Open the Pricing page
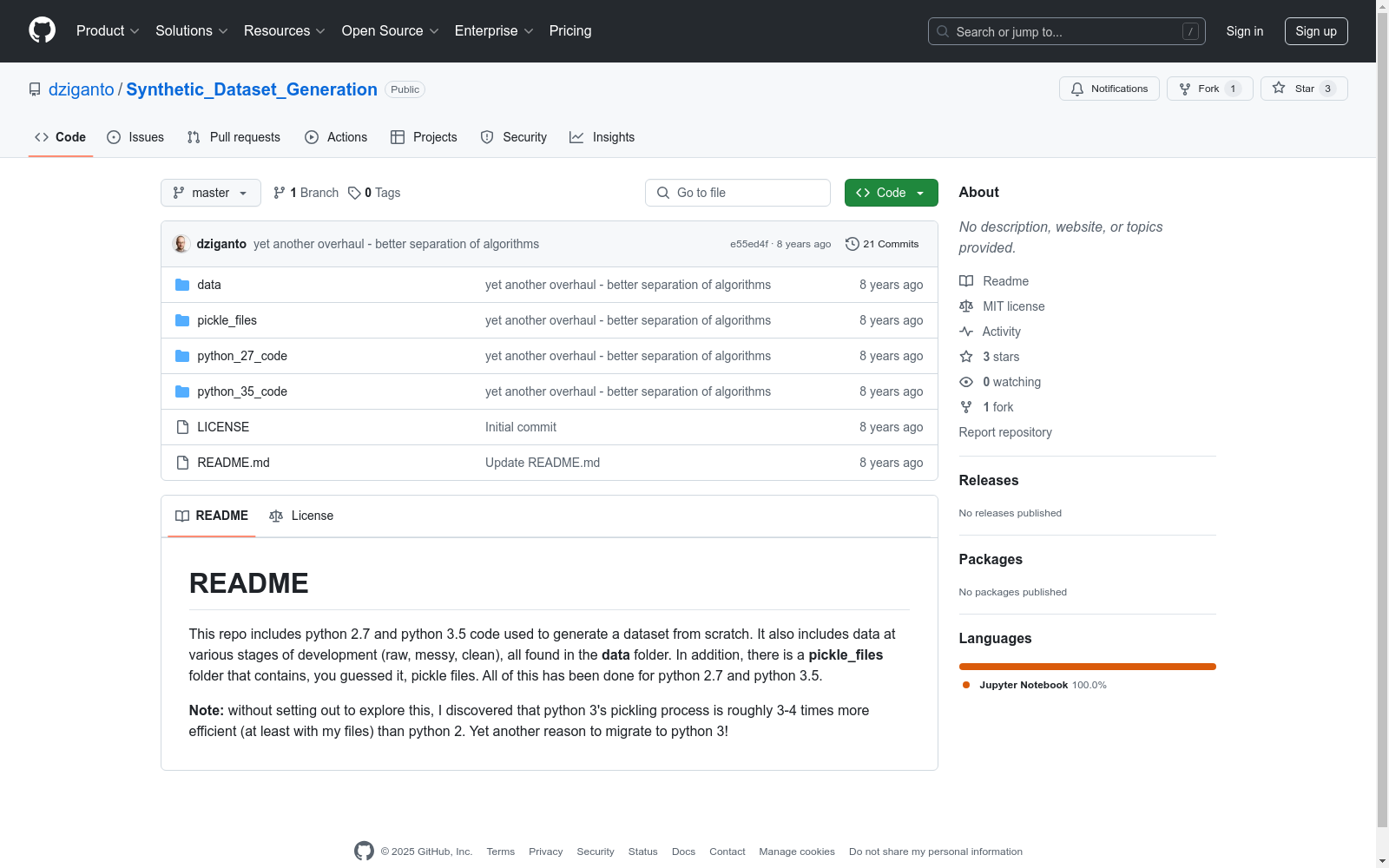Screen dimensions: 1389x868 [x=570, y=31]
